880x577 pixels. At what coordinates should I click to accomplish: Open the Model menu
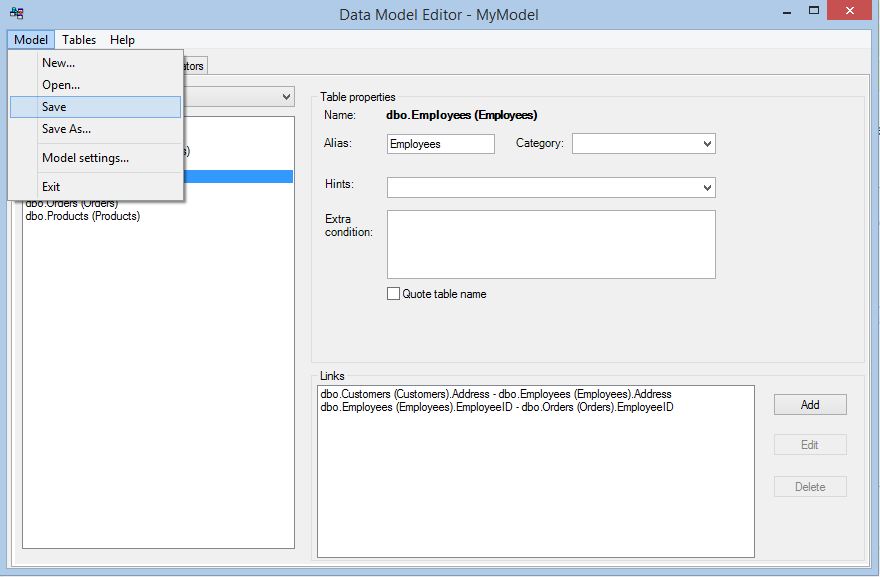pyautogui.click(x=29, y=40)
